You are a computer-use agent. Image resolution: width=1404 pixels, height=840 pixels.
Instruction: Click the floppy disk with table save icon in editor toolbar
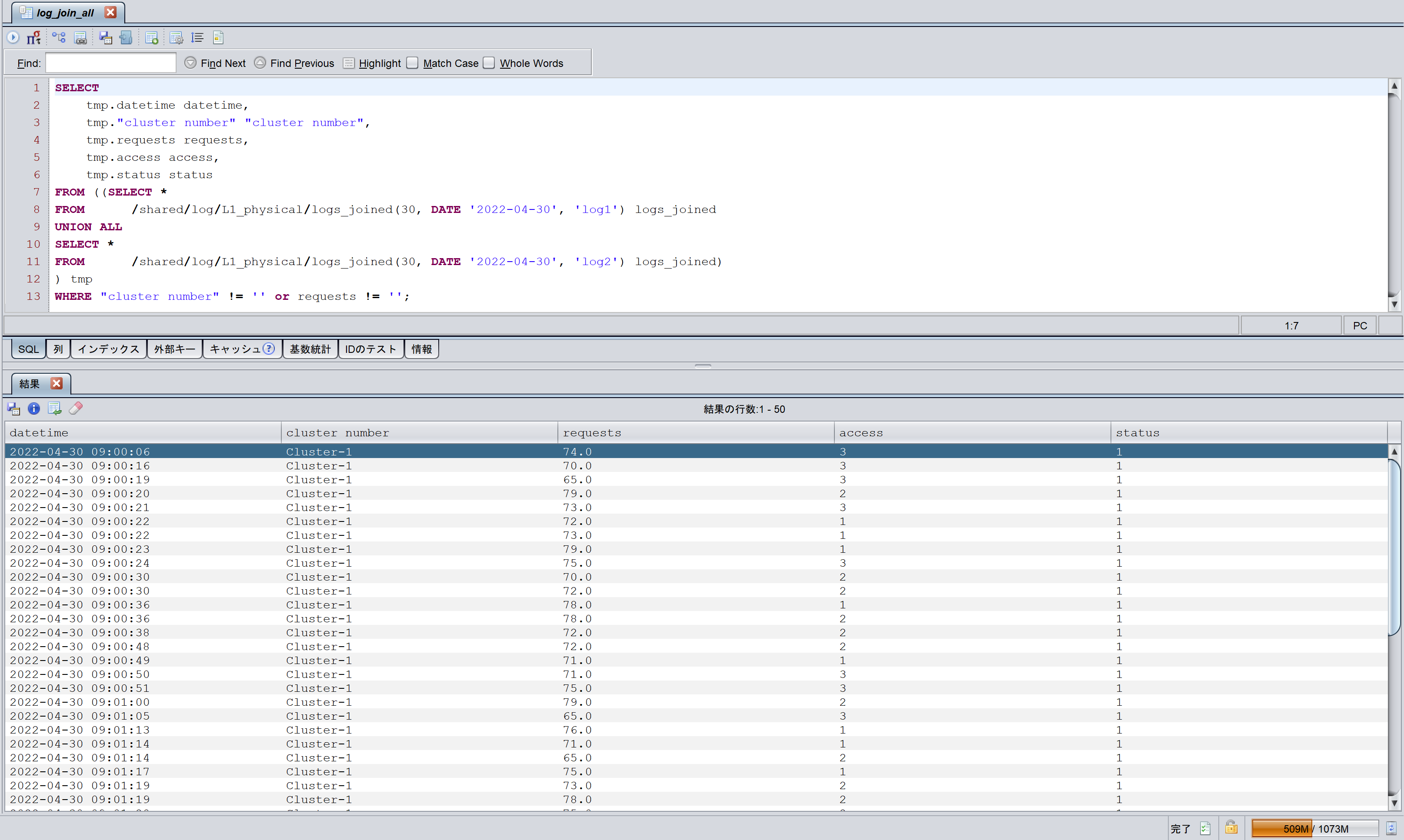tap(105, 38)
